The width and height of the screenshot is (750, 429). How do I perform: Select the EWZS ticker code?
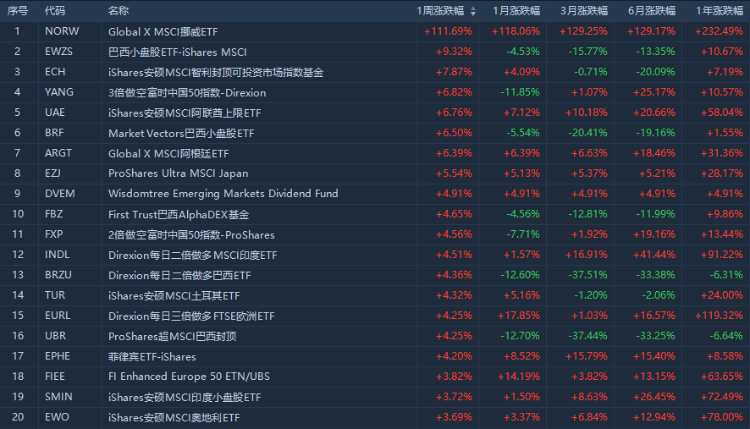(x=59, y=52)
